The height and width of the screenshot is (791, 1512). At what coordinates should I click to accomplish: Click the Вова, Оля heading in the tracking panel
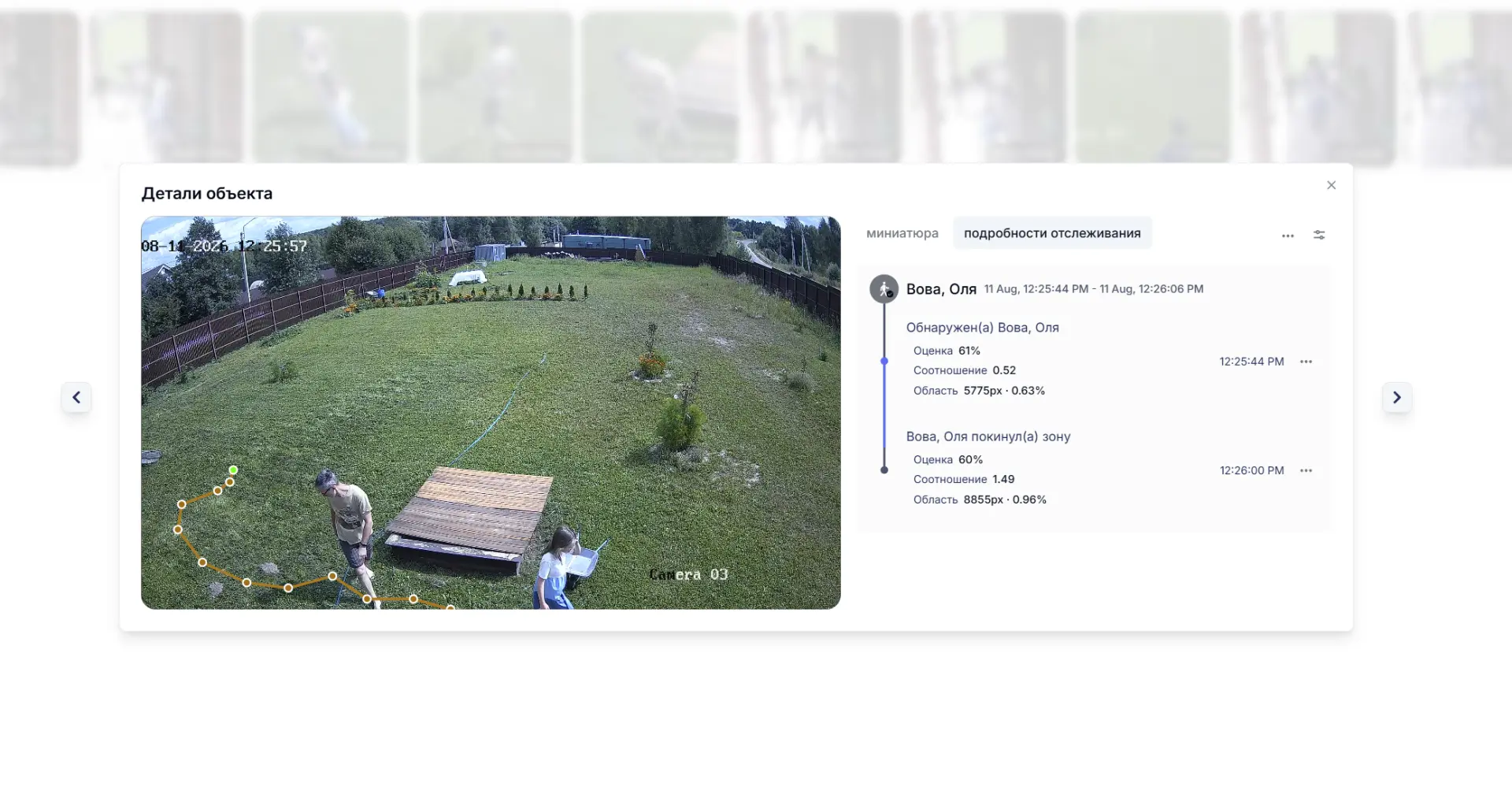[941, 289]
